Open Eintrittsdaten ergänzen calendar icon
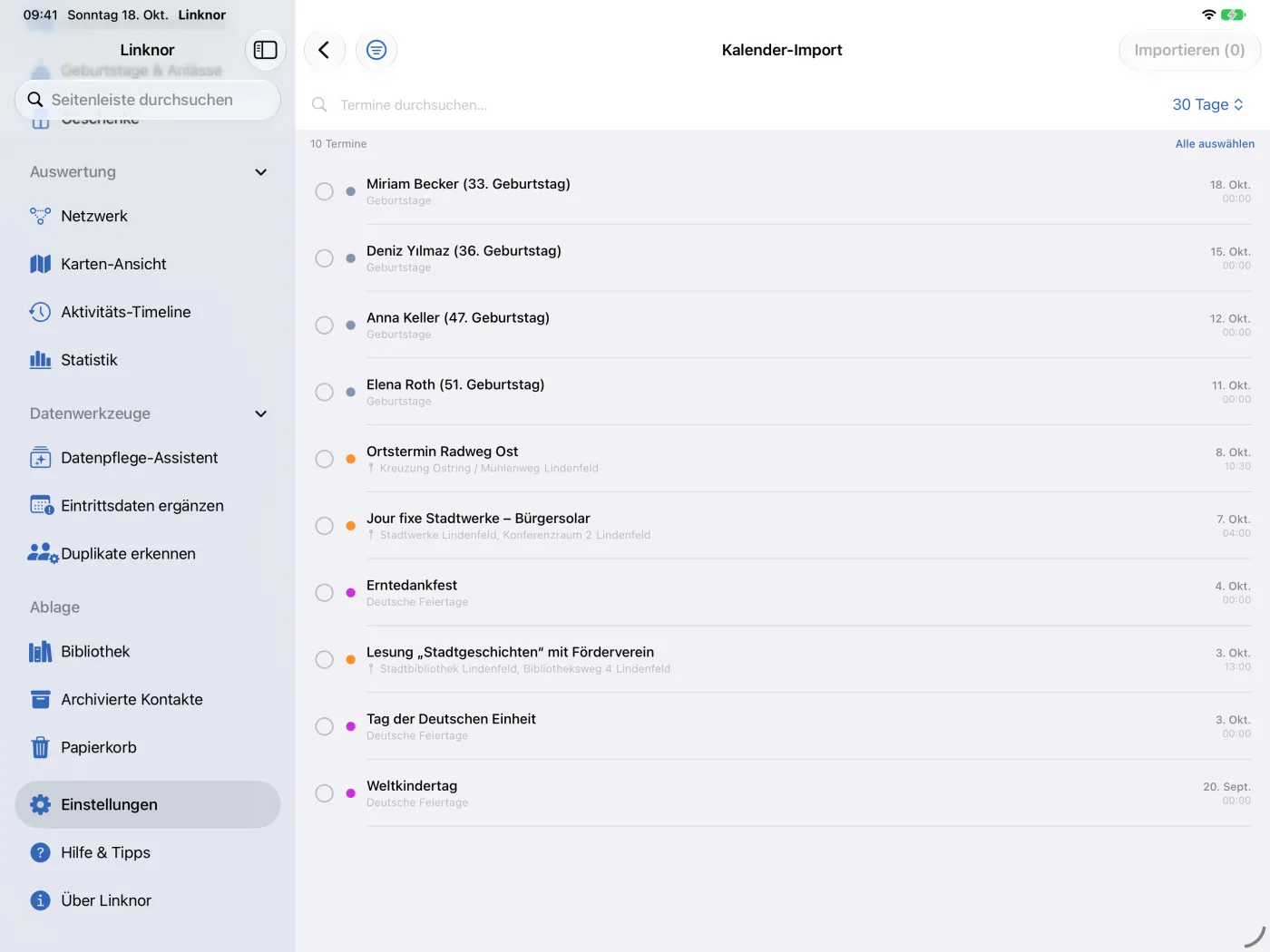1270x952 pixels. tap(41, 506)
